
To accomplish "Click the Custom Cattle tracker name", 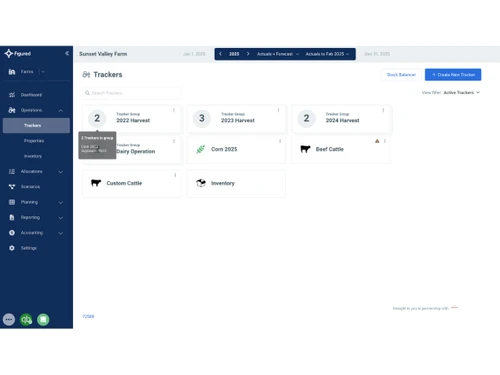I will [124, 183].
